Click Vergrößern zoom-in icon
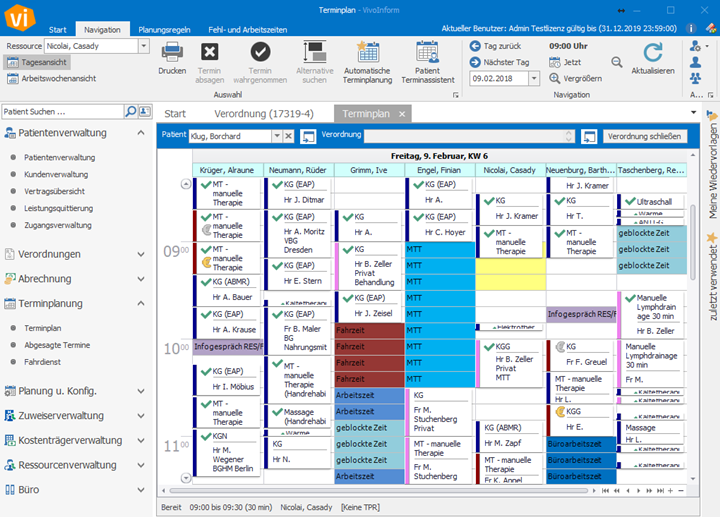720x517 pixels. (555, 79)
